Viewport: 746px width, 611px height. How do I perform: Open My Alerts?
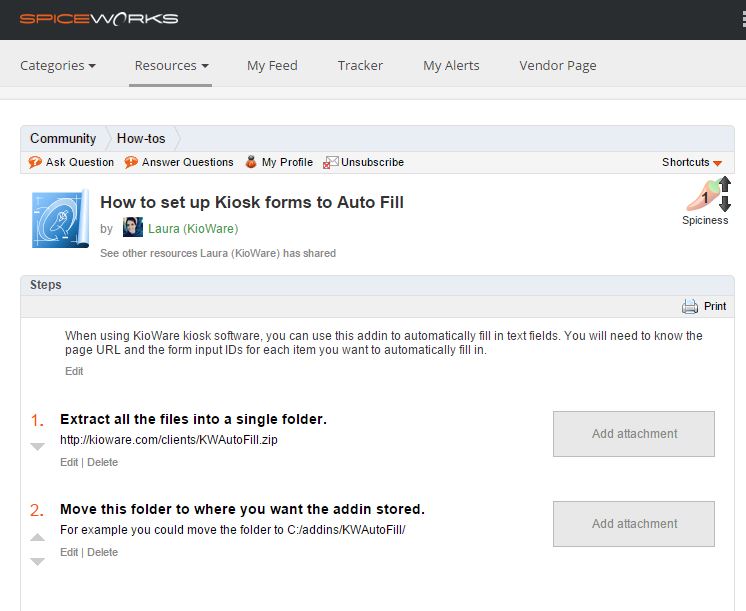point(451,65)
